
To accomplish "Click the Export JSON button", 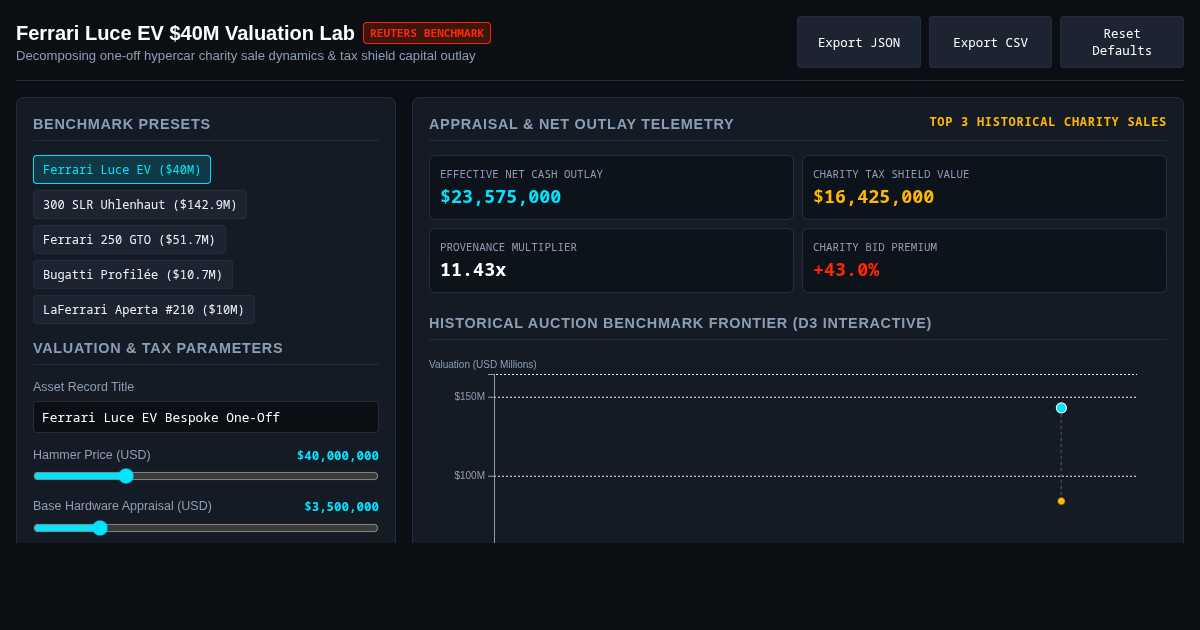I will 859,42.
